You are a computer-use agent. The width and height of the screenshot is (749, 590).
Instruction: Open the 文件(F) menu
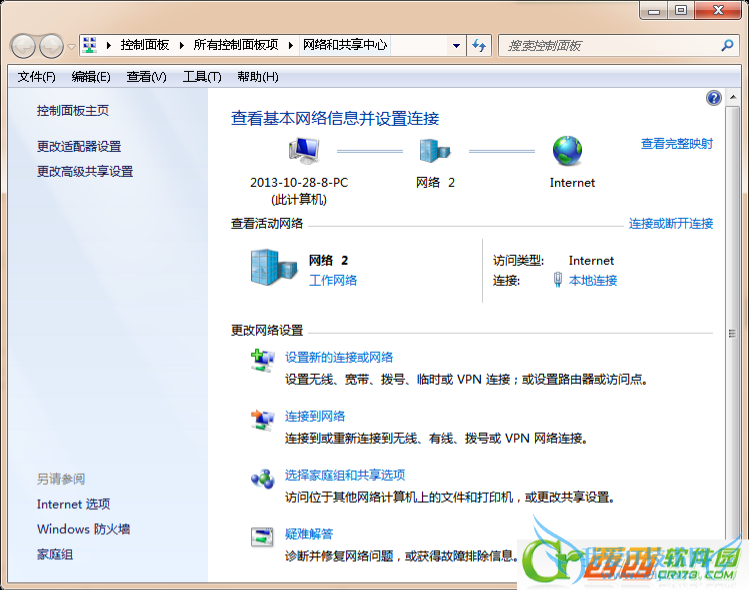tap(36, 77)
